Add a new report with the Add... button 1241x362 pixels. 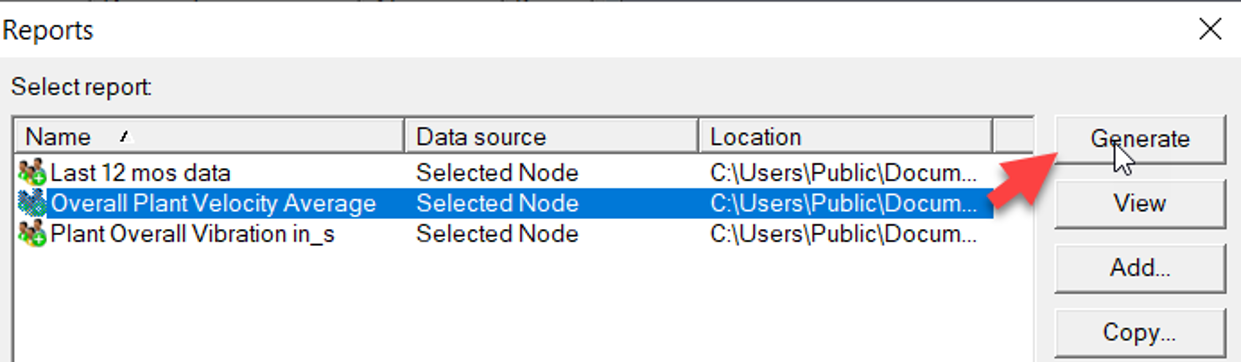1140,267
